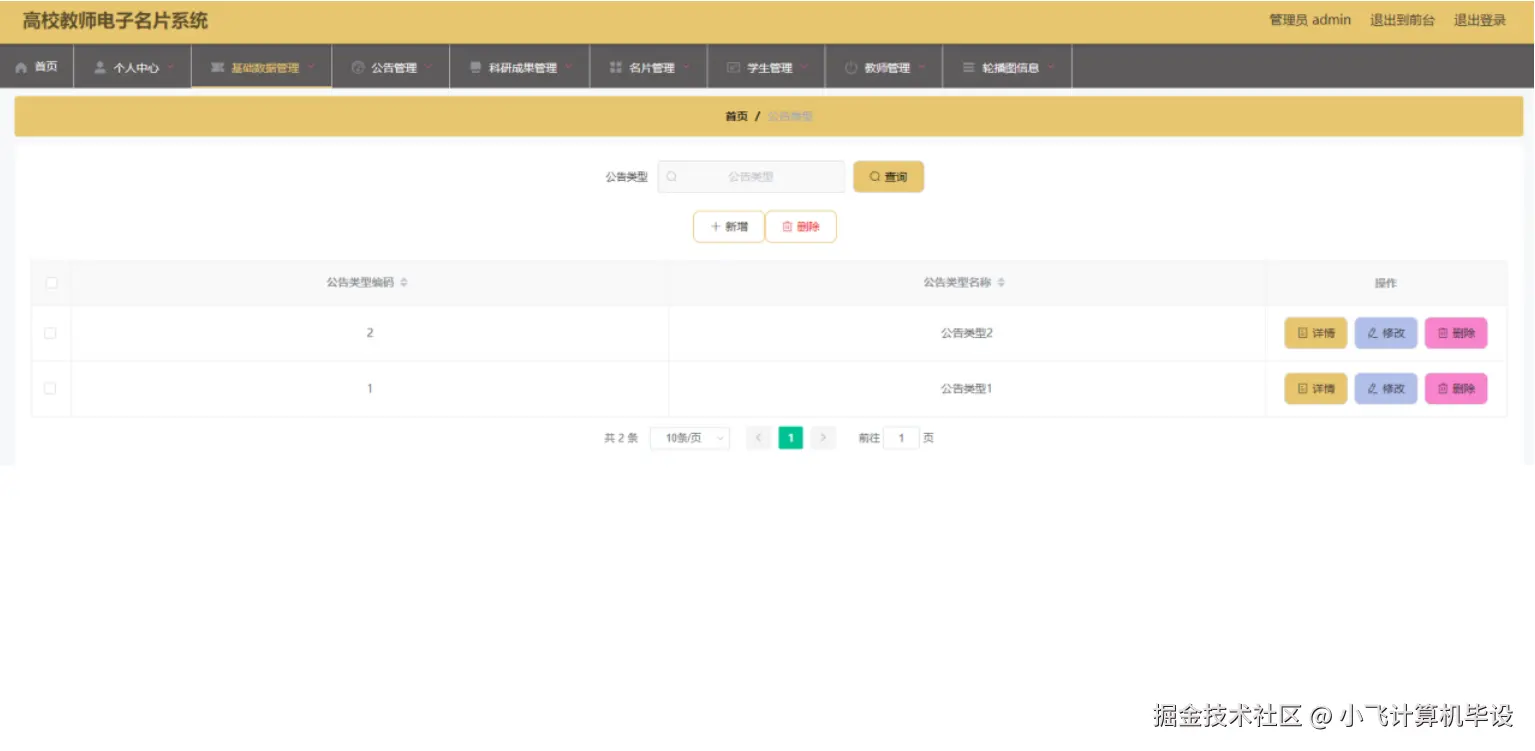Click the person icon of 个人中心
The width and height of the screenshot is (1535, 751).
pyautogui.click(x=100, y=68)
